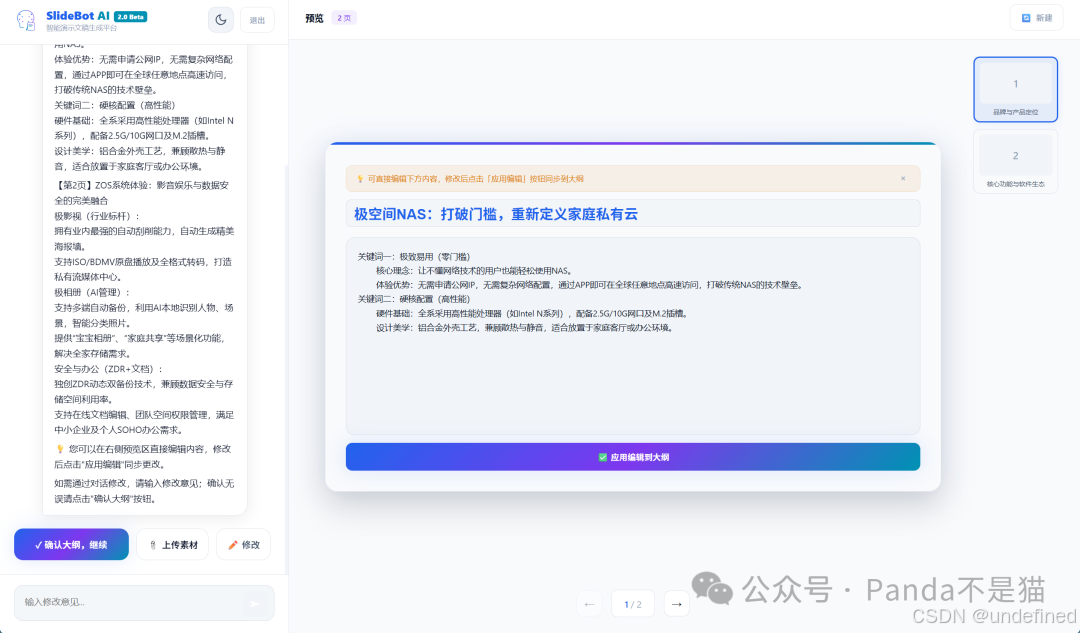
Task: Select the pencil icon on the 修改 button
Action: pos(231,545)
